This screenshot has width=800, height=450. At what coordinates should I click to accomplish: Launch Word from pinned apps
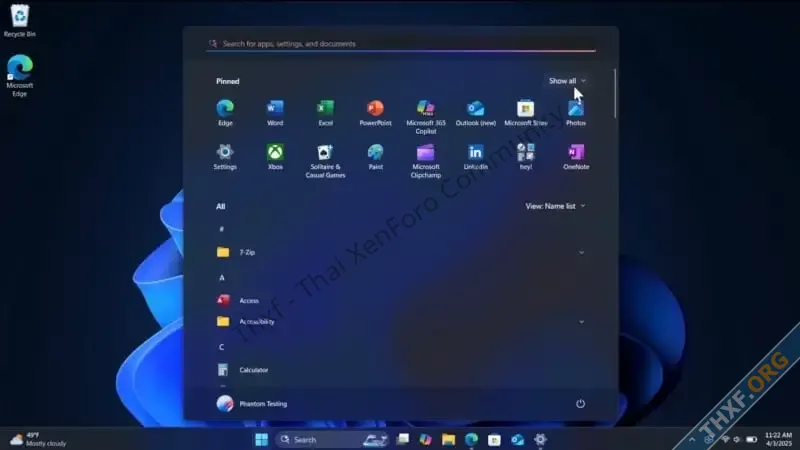(x=275, y=113)
